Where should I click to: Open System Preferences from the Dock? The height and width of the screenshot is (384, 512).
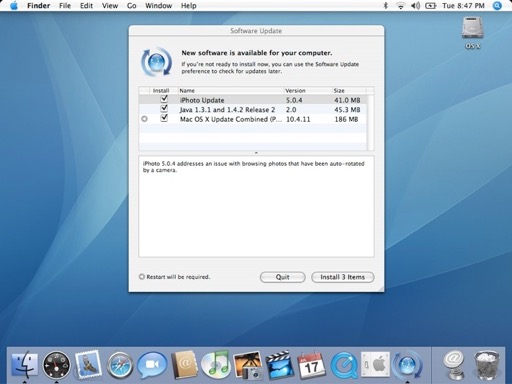[375, 365]
